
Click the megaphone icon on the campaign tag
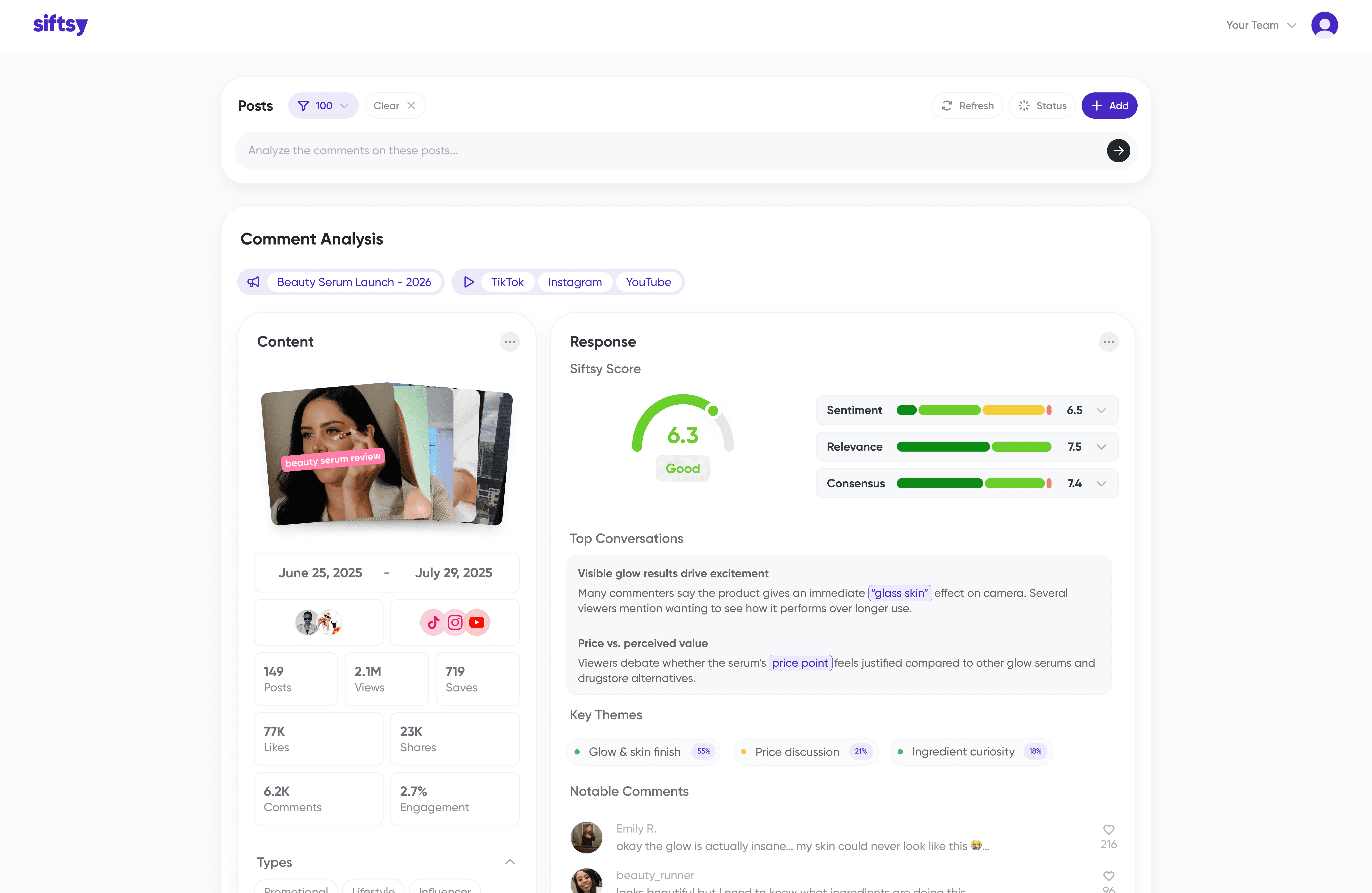pos(254,282)
